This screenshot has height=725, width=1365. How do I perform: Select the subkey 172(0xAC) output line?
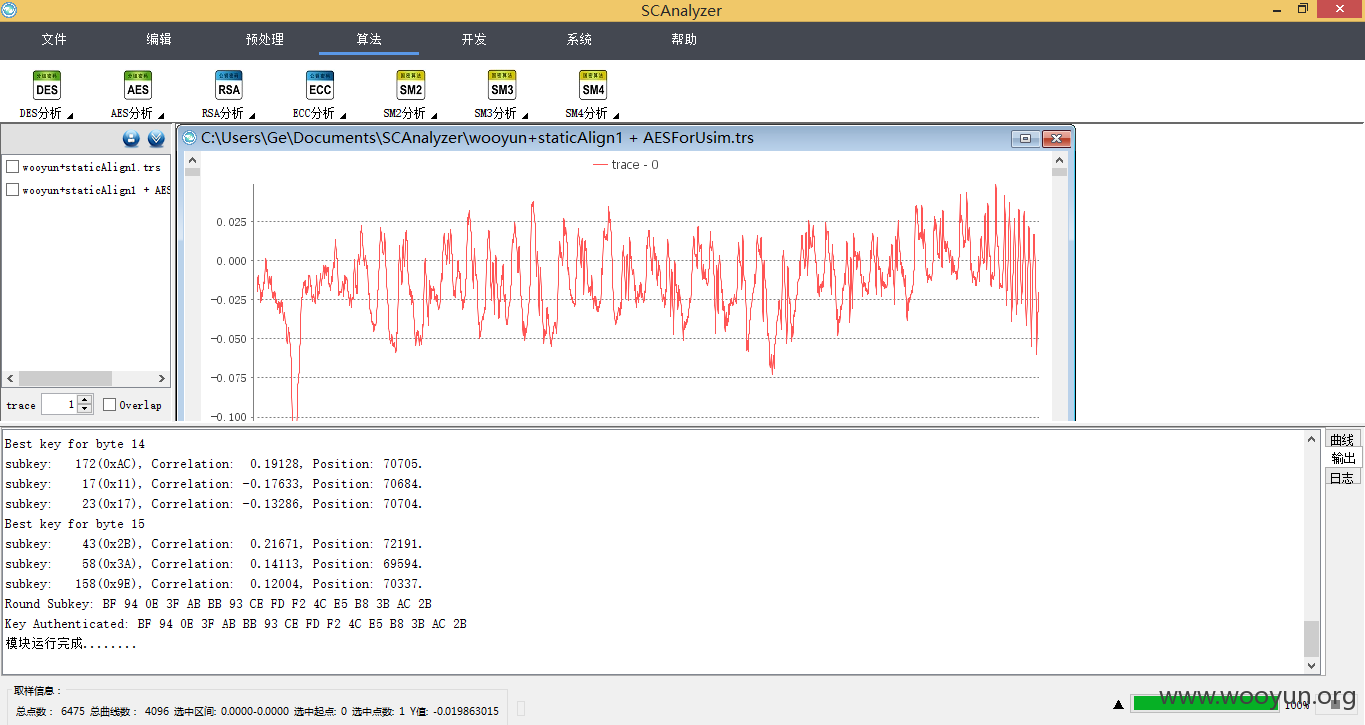214,464
